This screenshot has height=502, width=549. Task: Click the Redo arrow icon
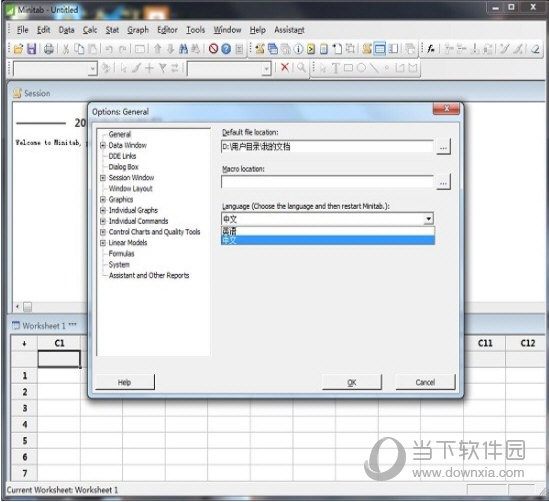[123, 49]
